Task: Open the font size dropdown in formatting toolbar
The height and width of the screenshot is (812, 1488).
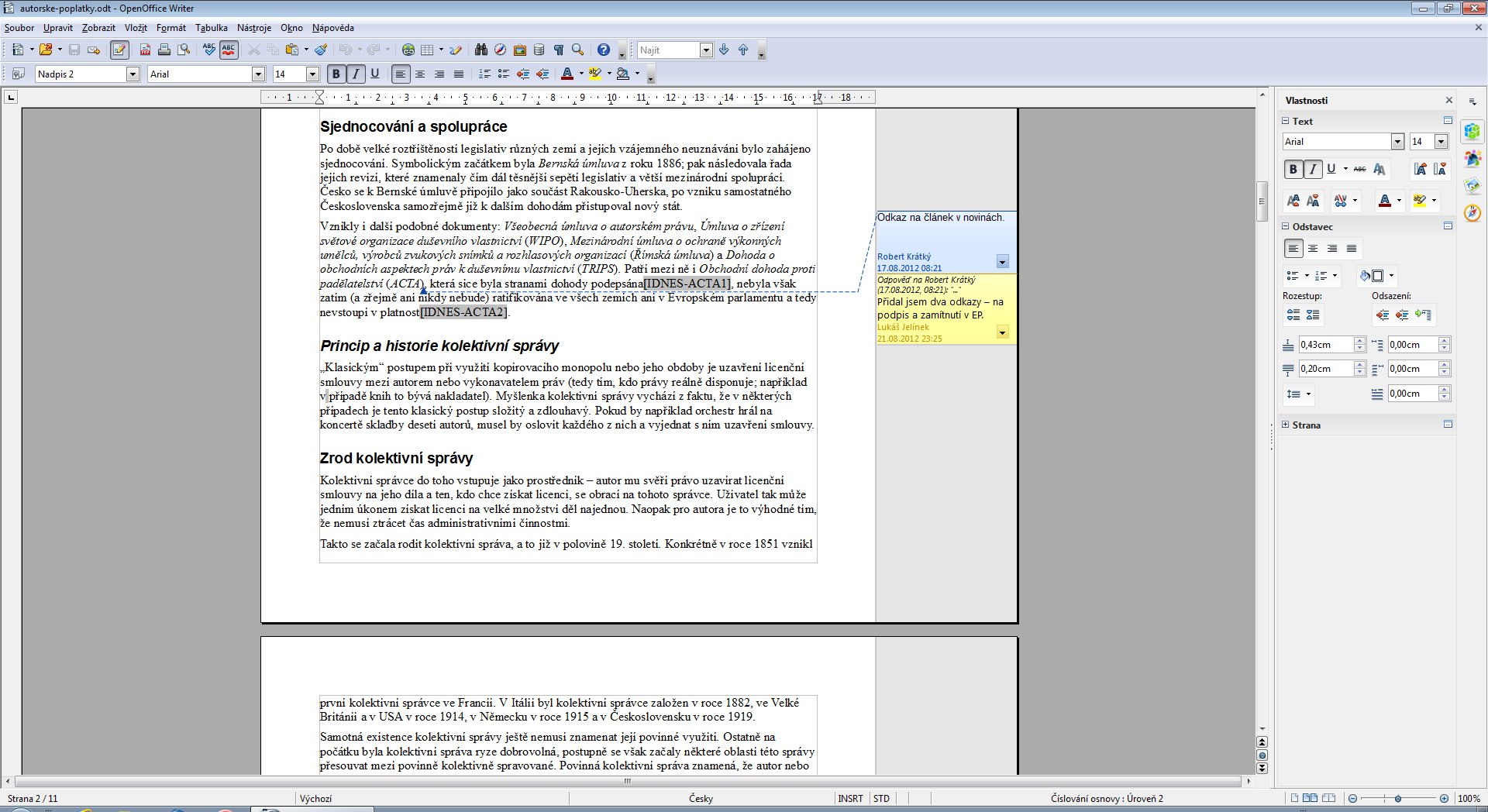Action: (313, 74)
